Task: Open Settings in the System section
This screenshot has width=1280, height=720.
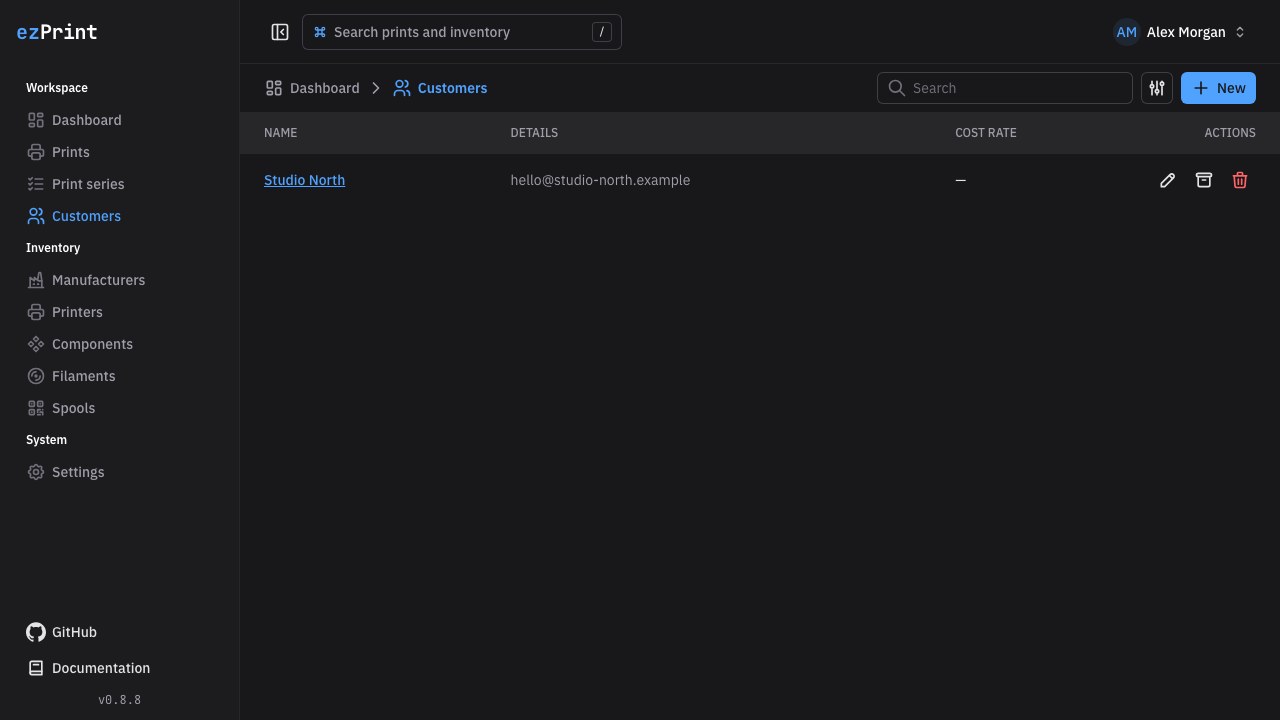Action: pos(120,472)
